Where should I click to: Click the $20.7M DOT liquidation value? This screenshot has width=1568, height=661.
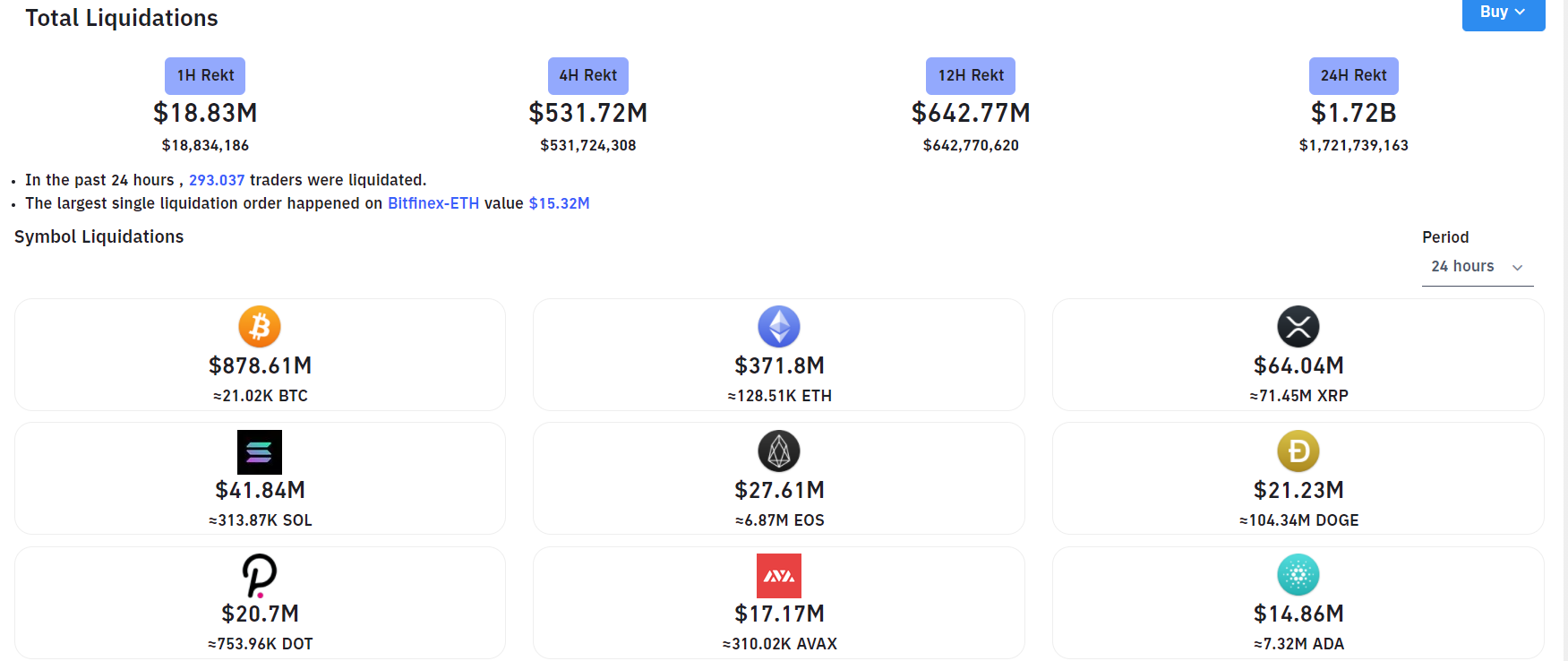[260, 614]
